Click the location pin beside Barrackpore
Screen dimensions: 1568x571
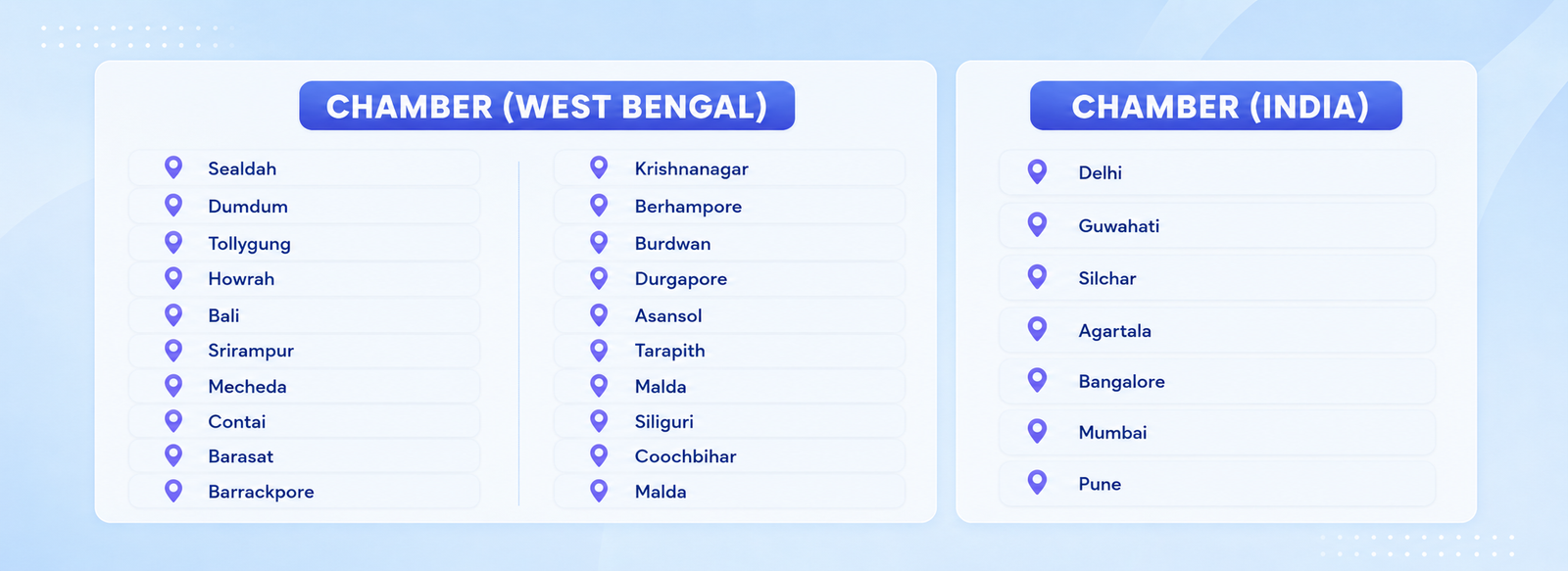[x=173, y=491]
